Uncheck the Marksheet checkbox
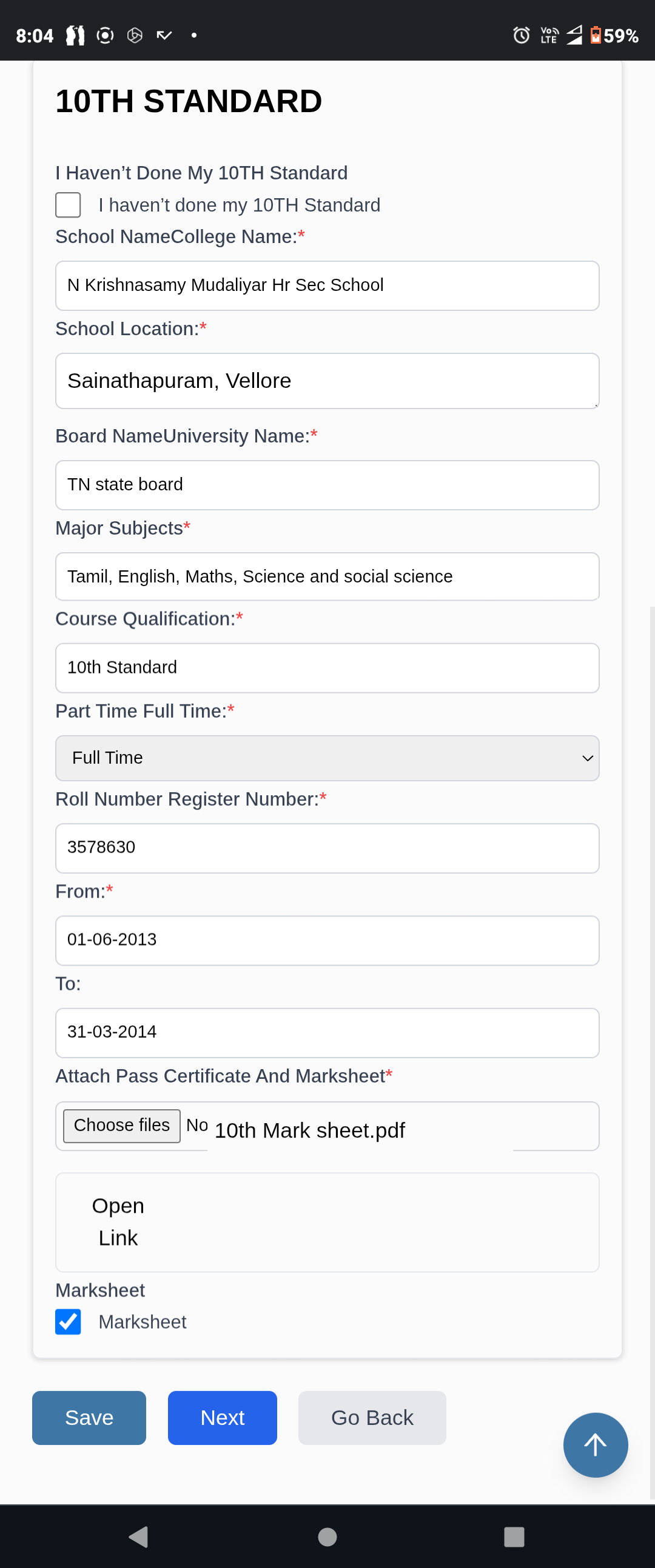This screenshot has height=1568, width=655. click(x=69, y=1321)
